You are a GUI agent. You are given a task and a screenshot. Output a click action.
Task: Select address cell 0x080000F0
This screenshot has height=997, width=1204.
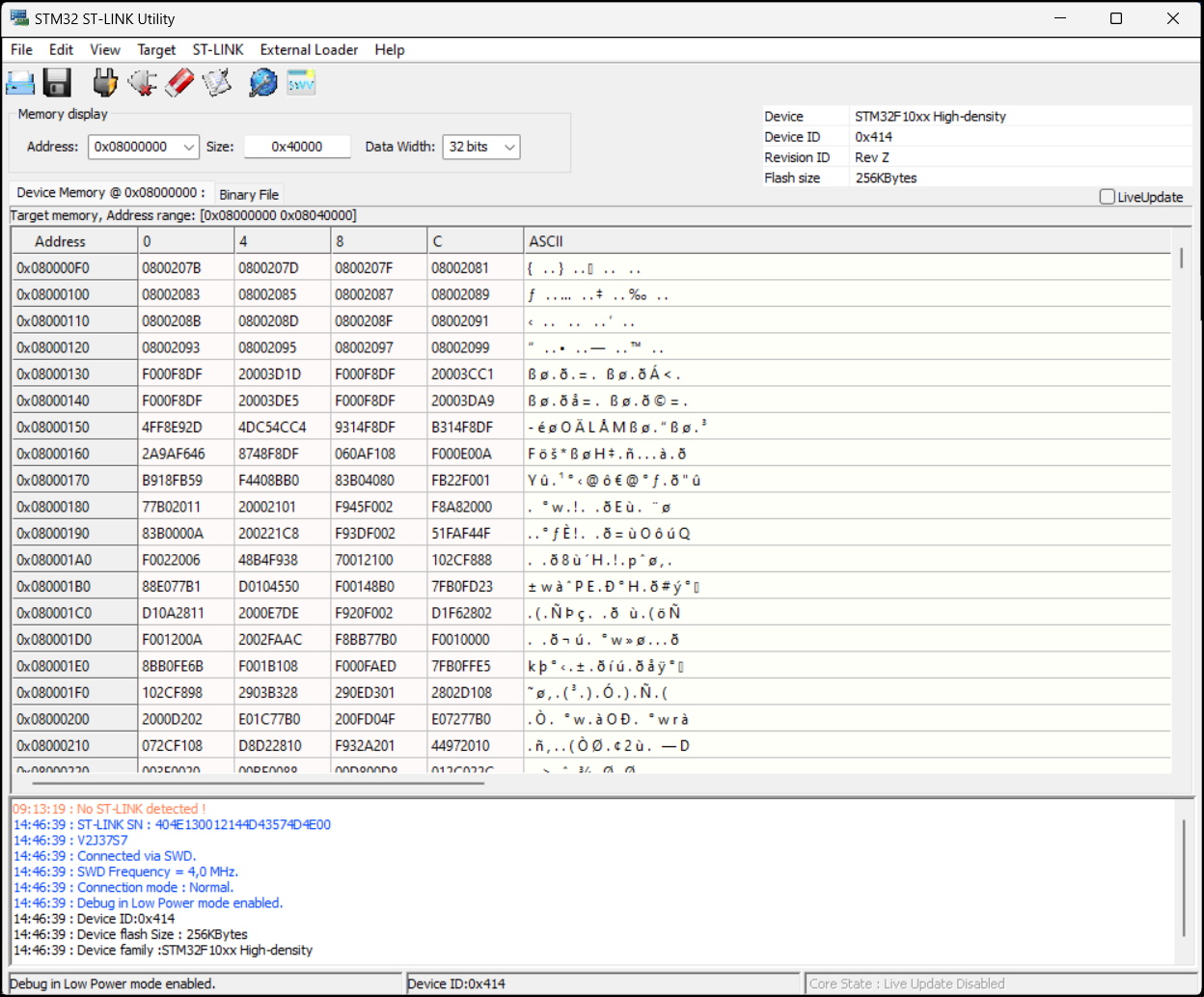pos(74,268)
